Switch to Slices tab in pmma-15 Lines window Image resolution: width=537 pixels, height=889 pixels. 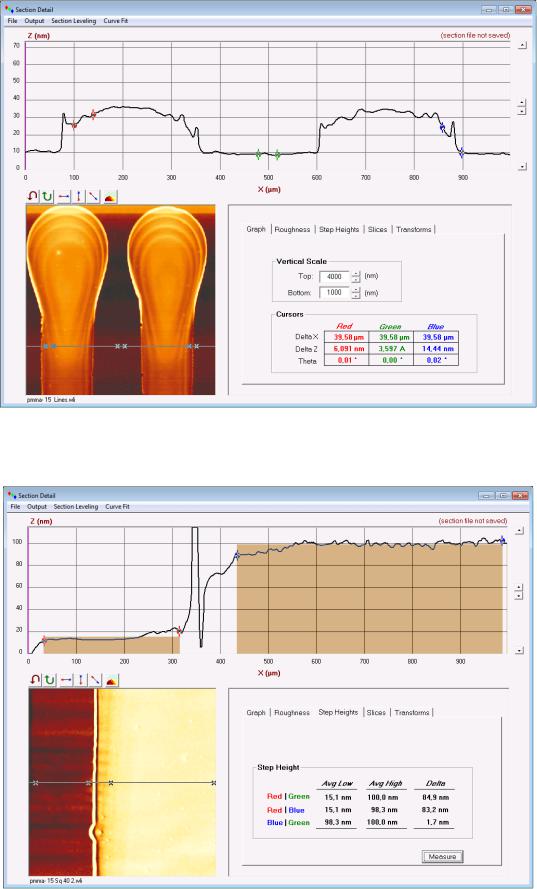coord(377,230)
